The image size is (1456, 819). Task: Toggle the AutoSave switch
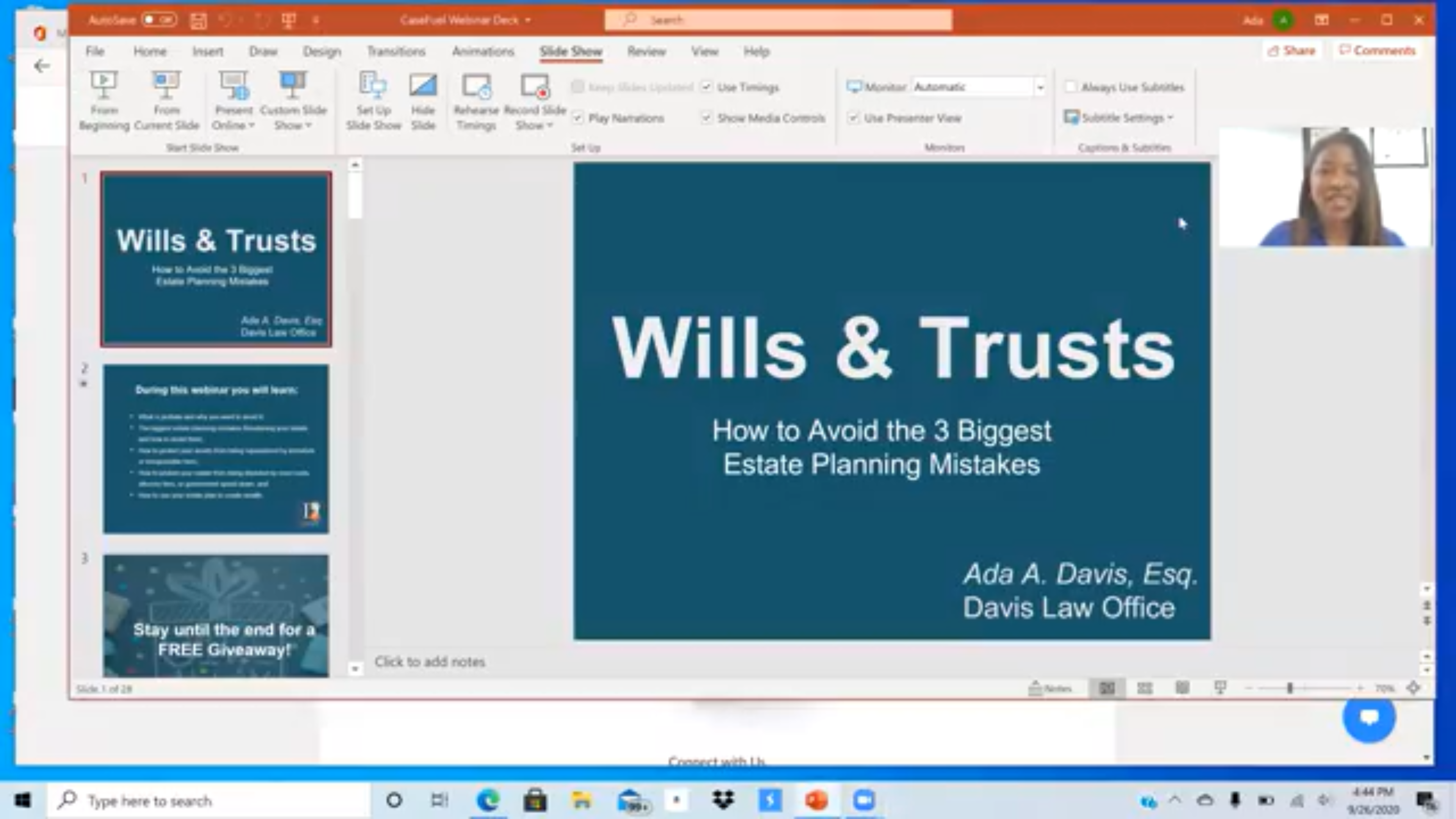pos(159,20)
